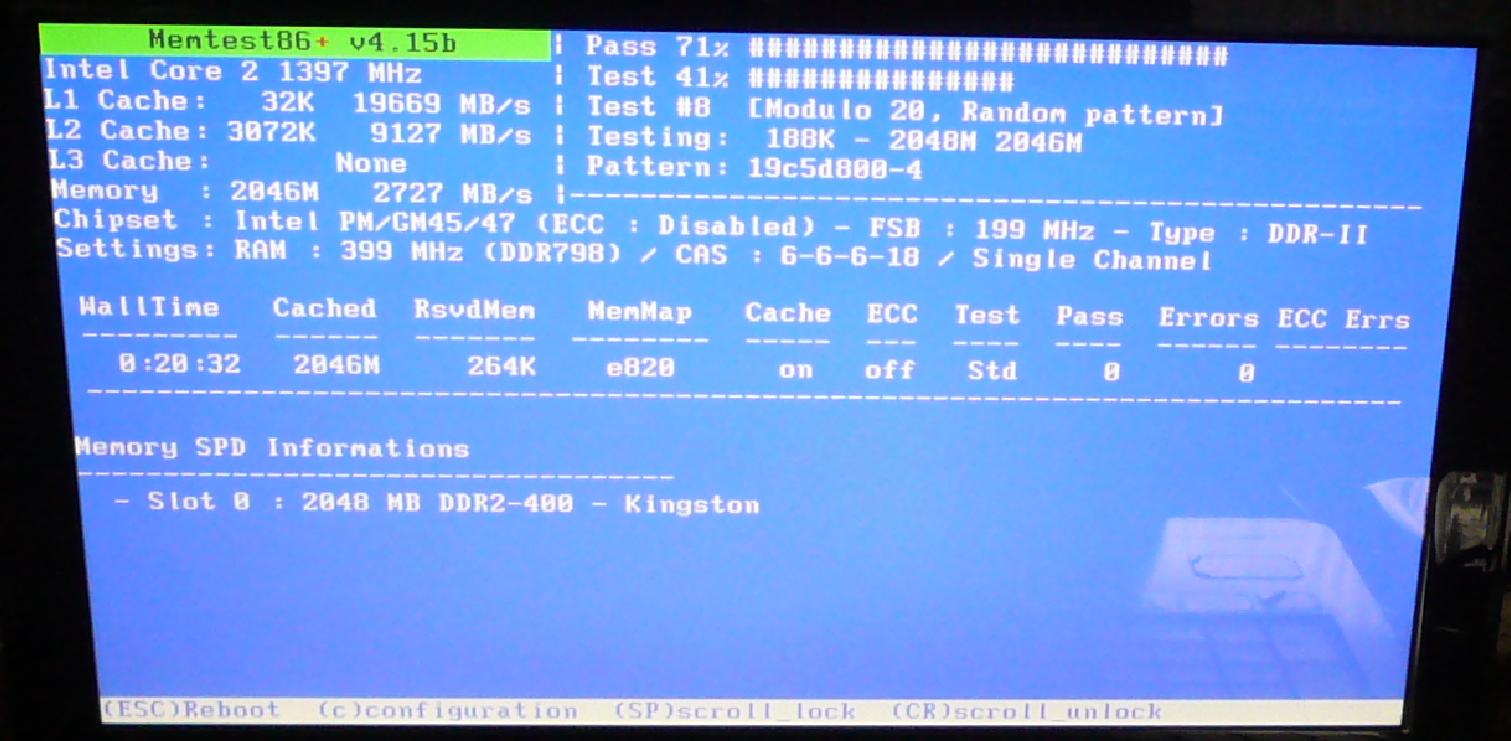Select the Test #8 Modulo 20 description
Image resolution: width=1511 pixels, height=741 pixels.
(905, 110)
